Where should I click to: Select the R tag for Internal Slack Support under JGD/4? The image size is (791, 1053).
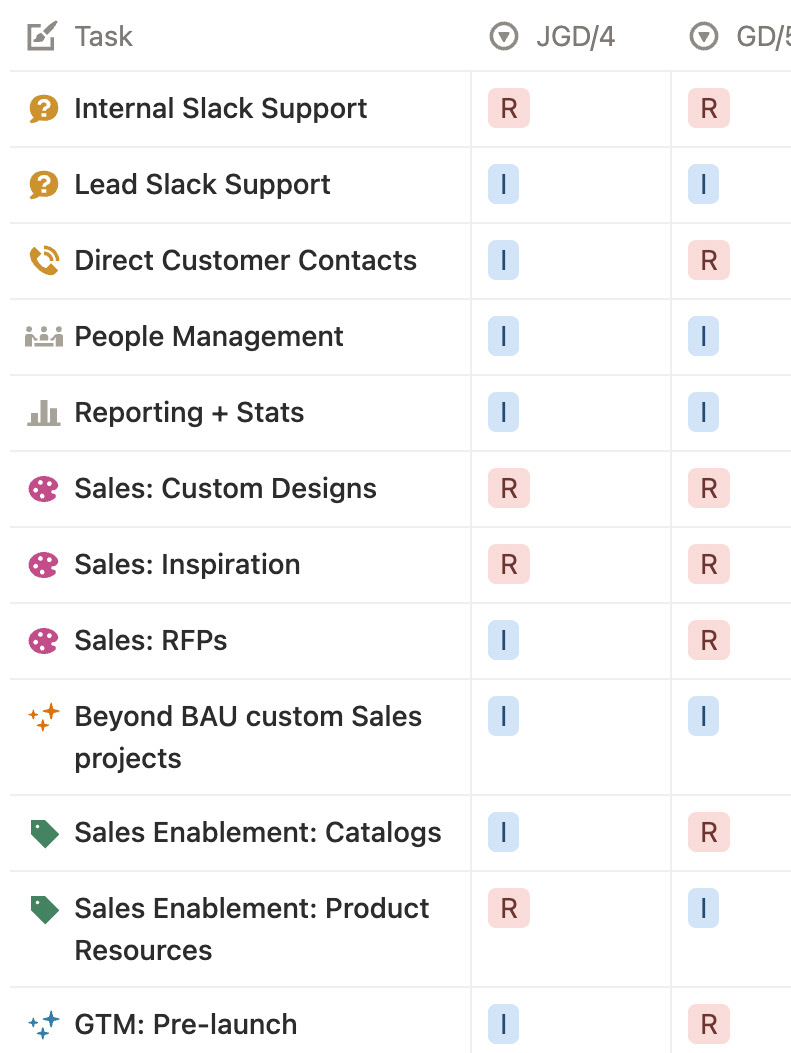click(x=509, y=108)
